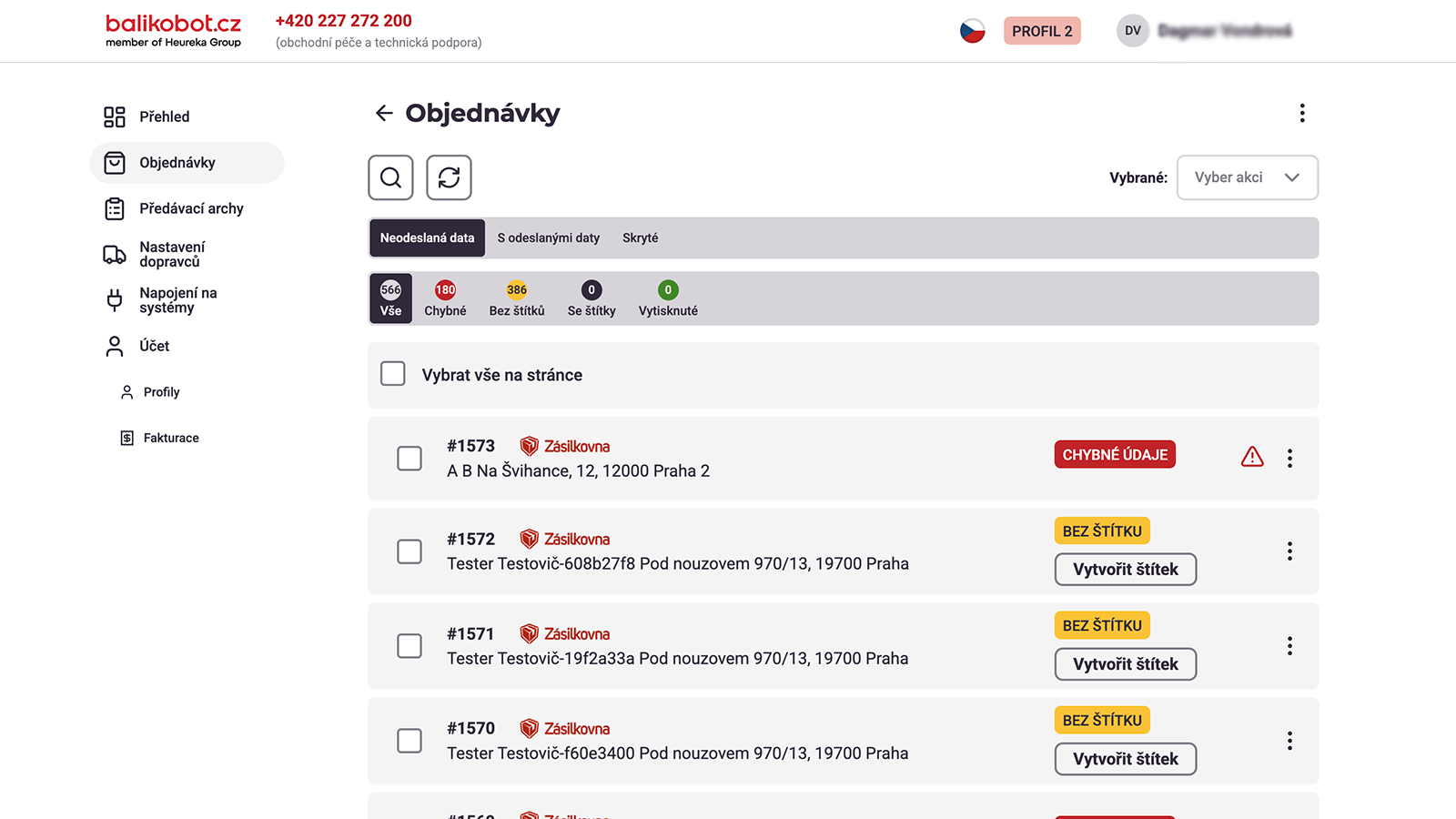Filter orders by the Chybné tab
This screenshot has height=819, width=1456.
(x=445, y=298)
